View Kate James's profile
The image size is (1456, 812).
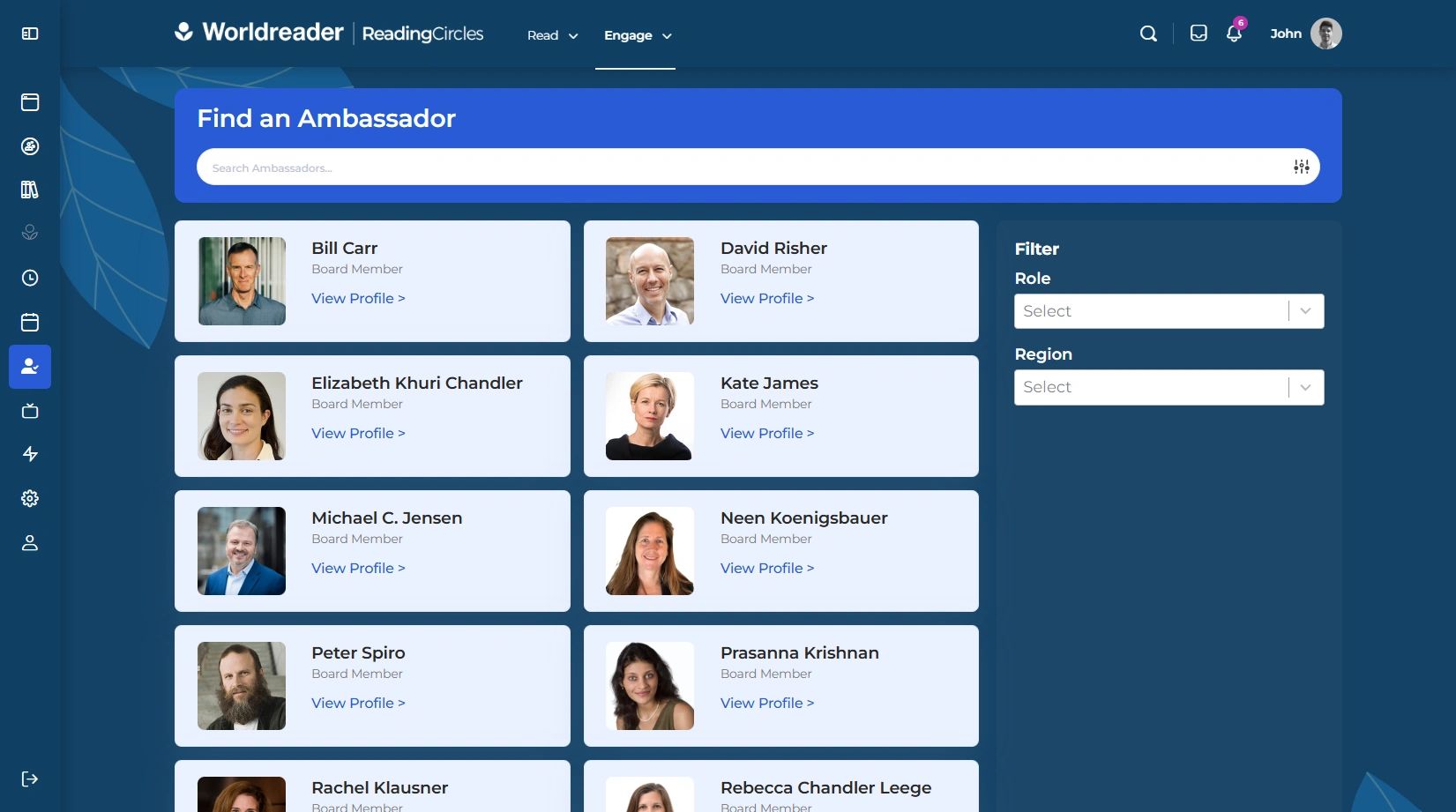tap(766, 433)
